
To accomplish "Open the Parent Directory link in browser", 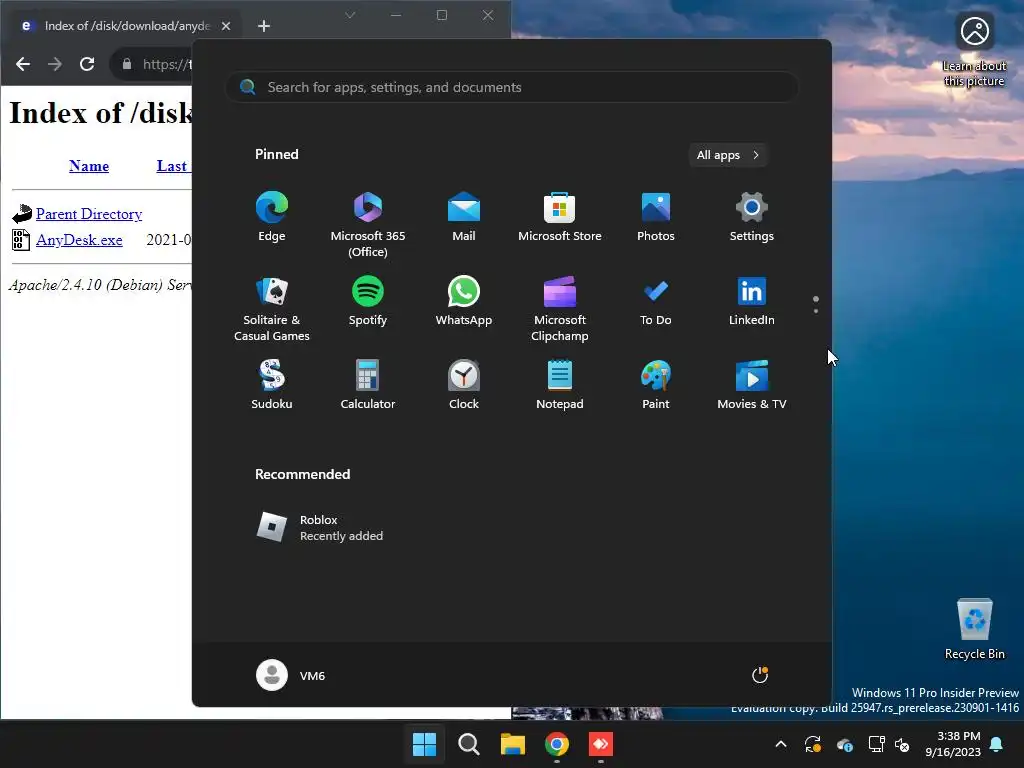I will tap(89, 214).
